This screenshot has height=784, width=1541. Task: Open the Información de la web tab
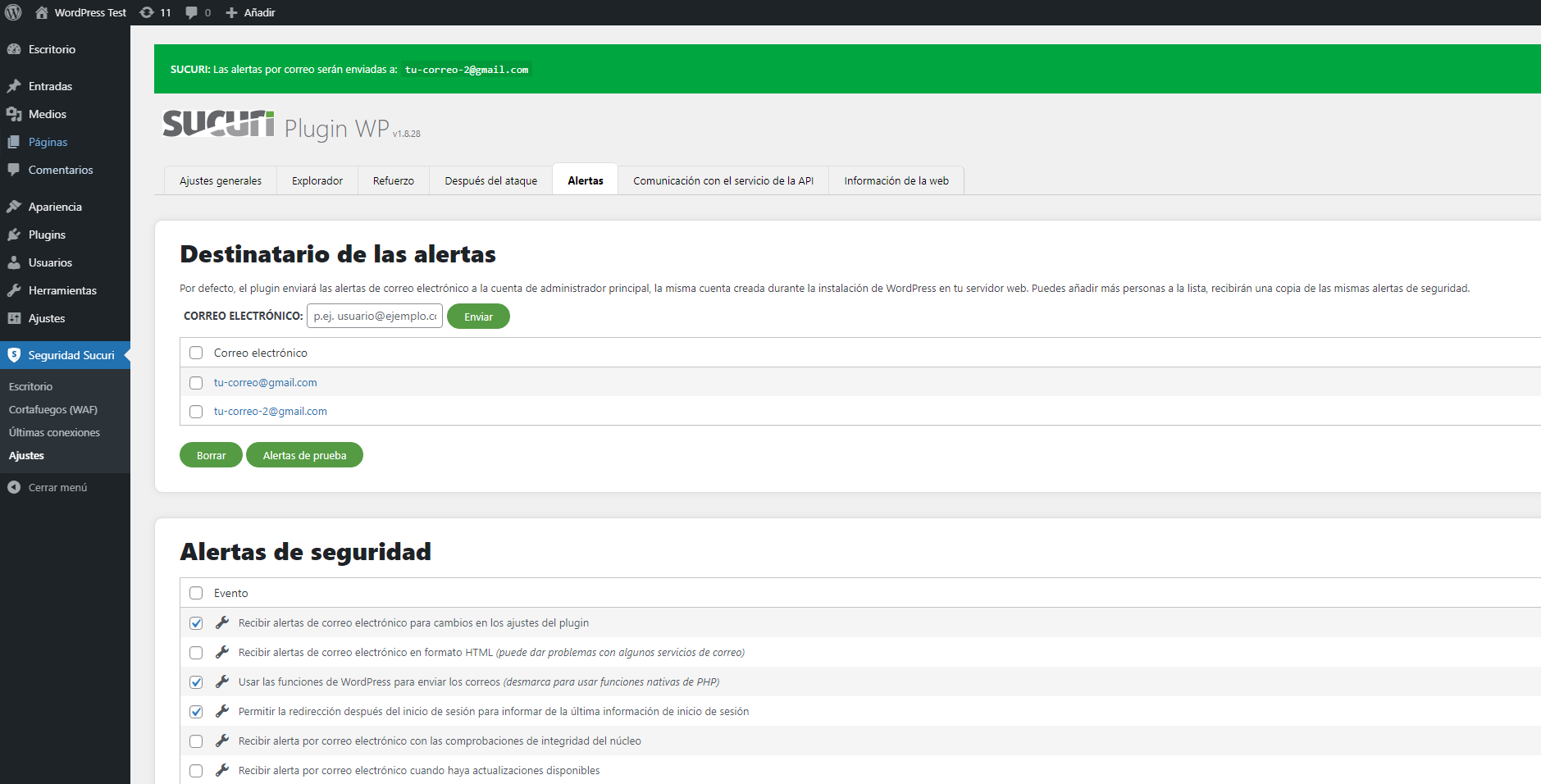(896, 180)
